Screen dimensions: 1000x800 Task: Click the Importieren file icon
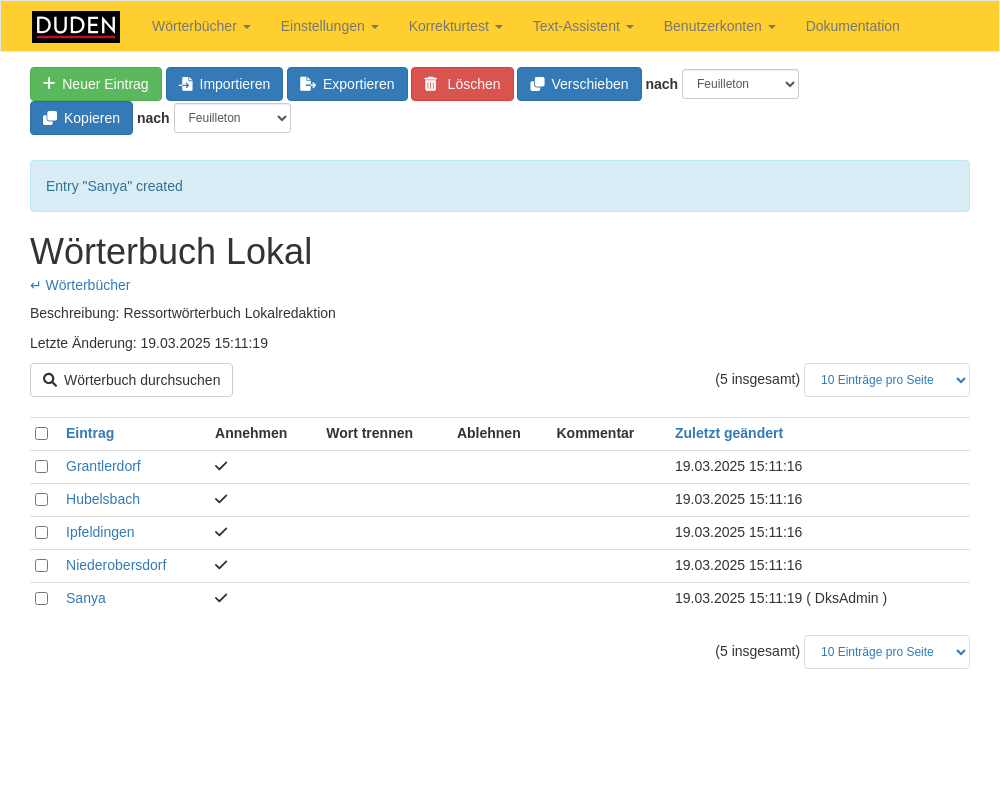pyautogui.click(x=186, y=84)
